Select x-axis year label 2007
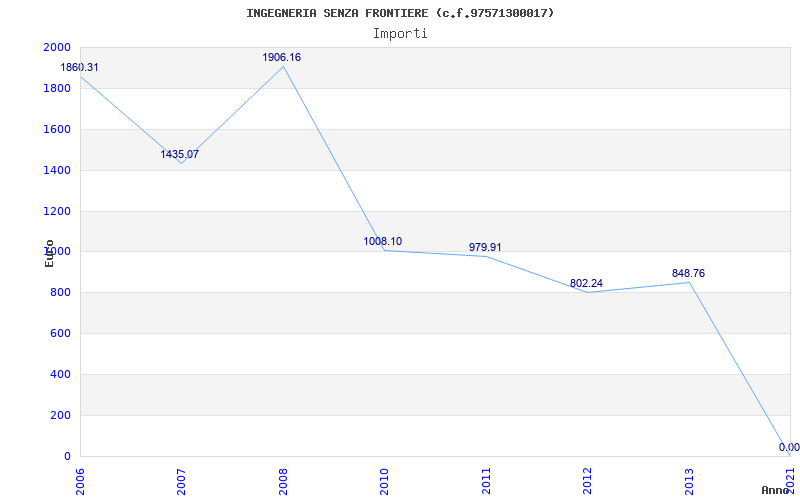 [181, 481]
